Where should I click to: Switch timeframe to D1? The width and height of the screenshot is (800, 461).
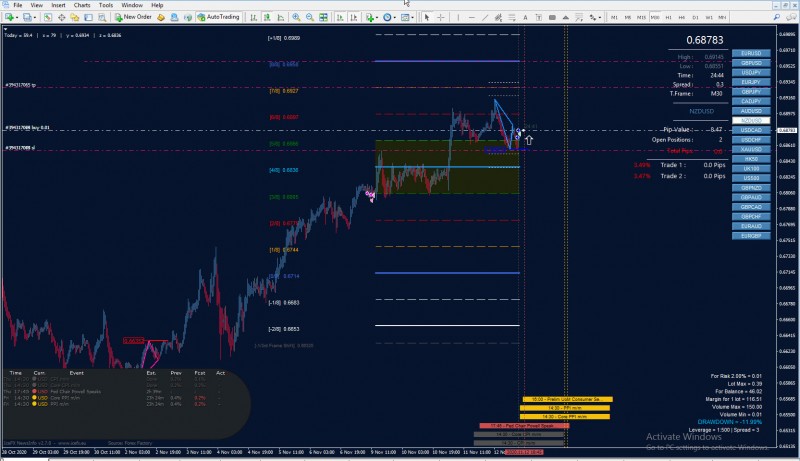point(695,17)
